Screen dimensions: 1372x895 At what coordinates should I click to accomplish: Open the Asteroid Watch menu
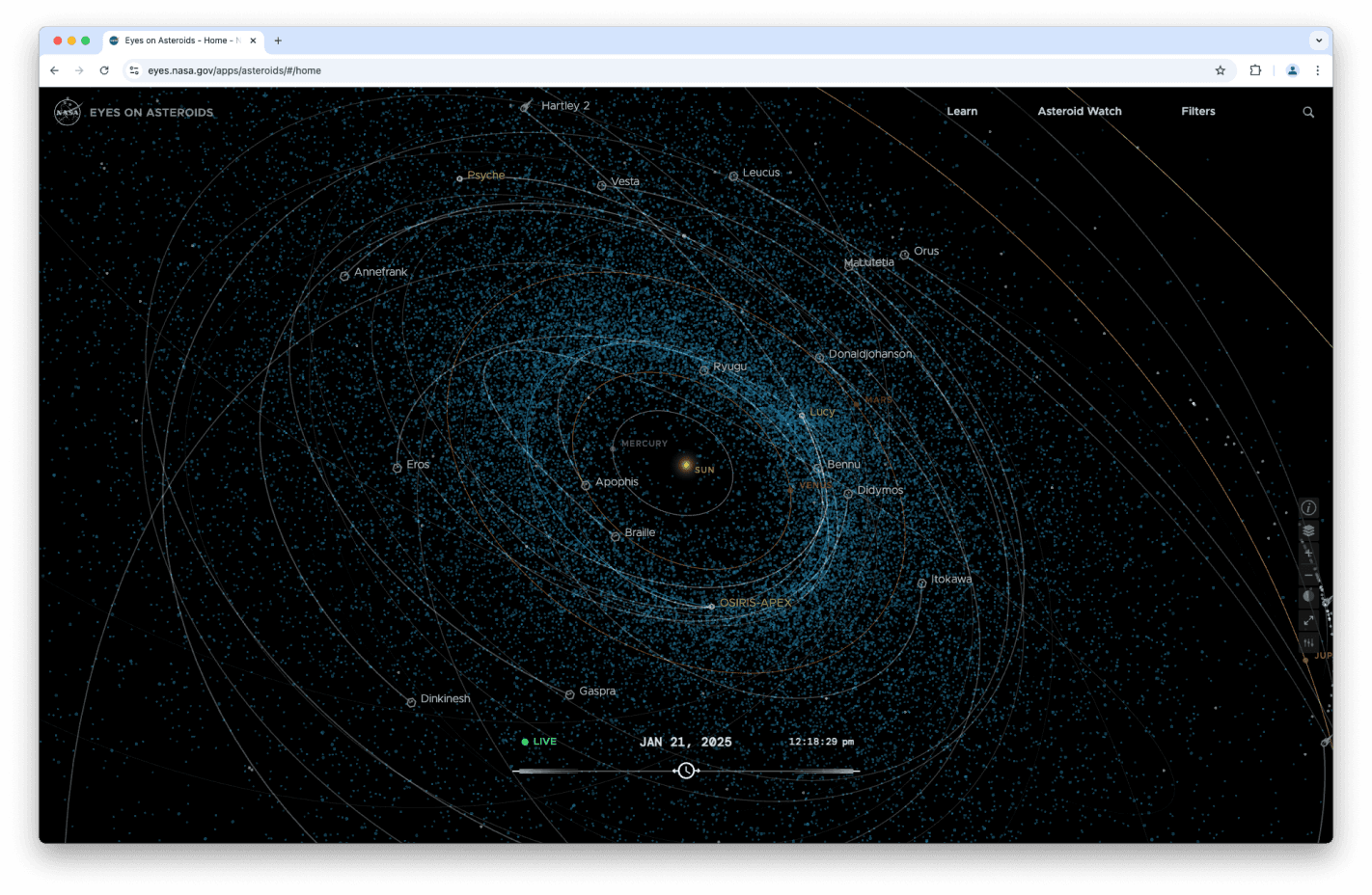[1079, 112]
